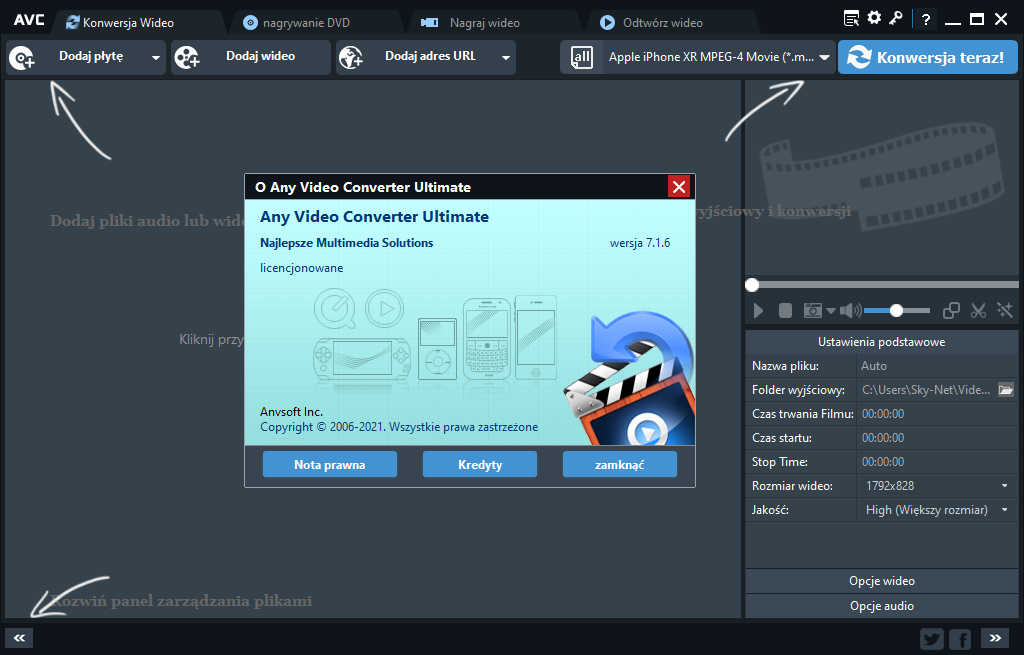
Task: Open settings gear icon in title bar
Action: tap(874, 18)
